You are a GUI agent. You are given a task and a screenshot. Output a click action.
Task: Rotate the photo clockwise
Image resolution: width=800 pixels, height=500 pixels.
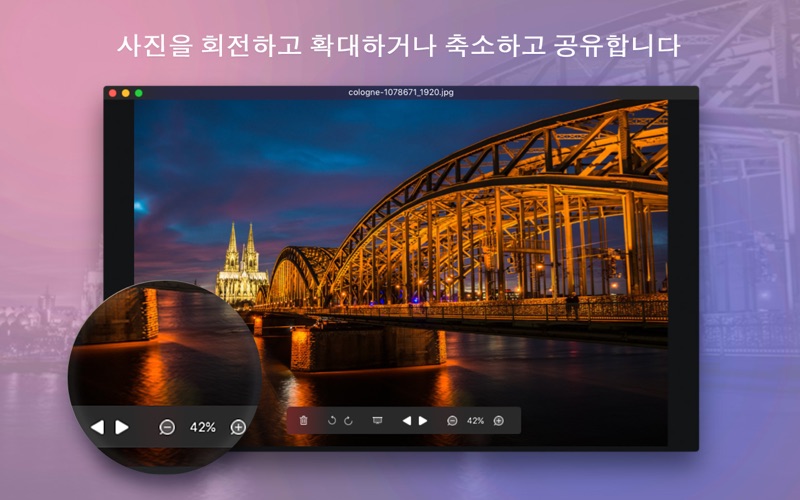pos(348,420)
